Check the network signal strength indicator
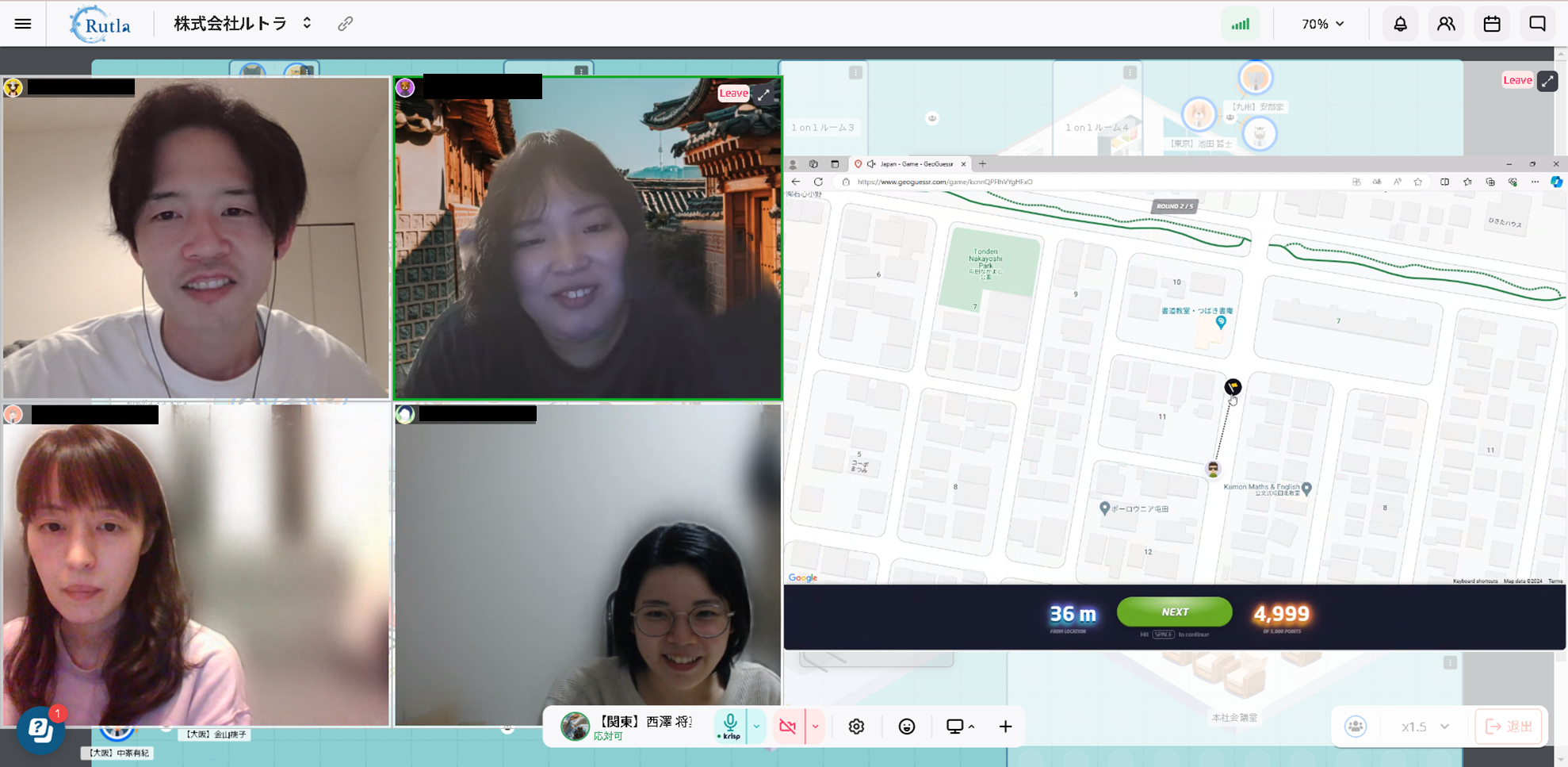 [1241, 24]
